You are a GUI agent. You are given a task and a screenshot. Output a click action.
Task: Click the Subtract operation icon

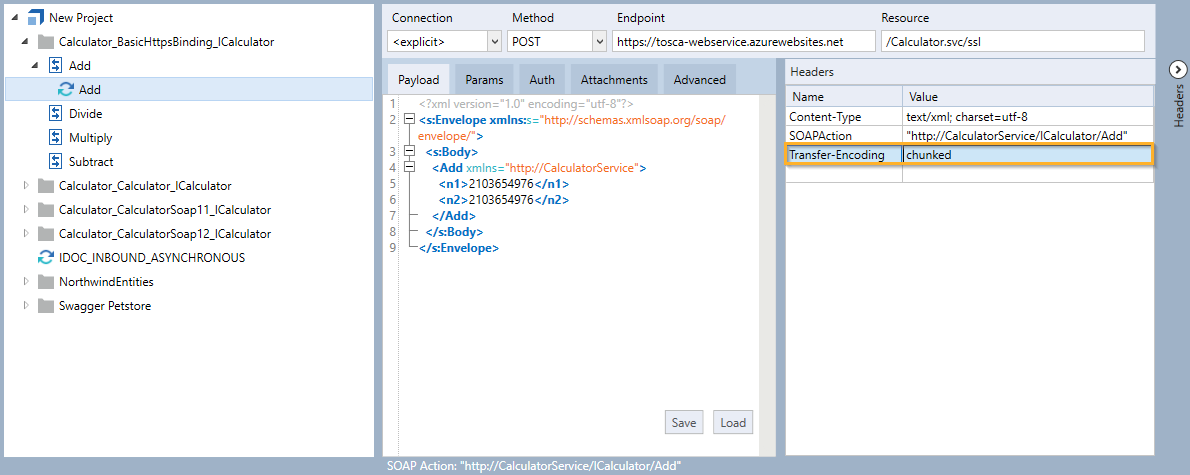pyautogui.click(x=56, y=162)
